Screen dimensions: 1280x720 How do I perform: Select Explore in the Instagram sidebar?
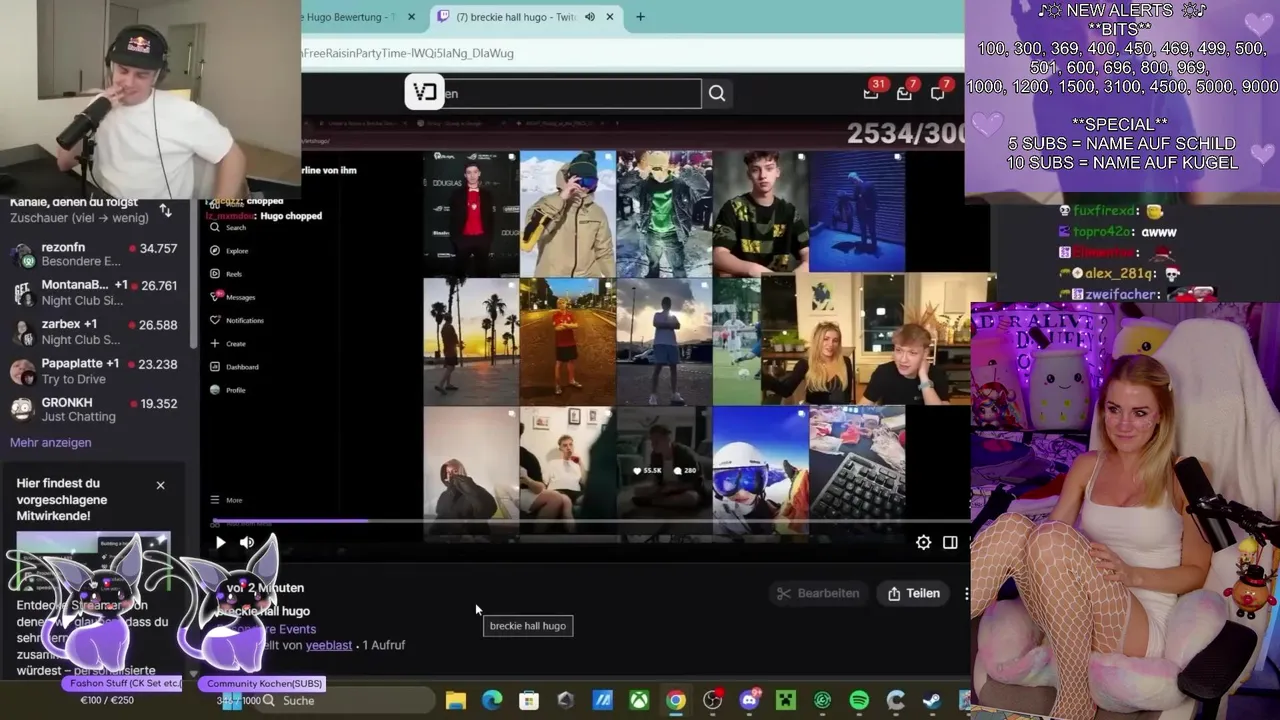point(229,251)
